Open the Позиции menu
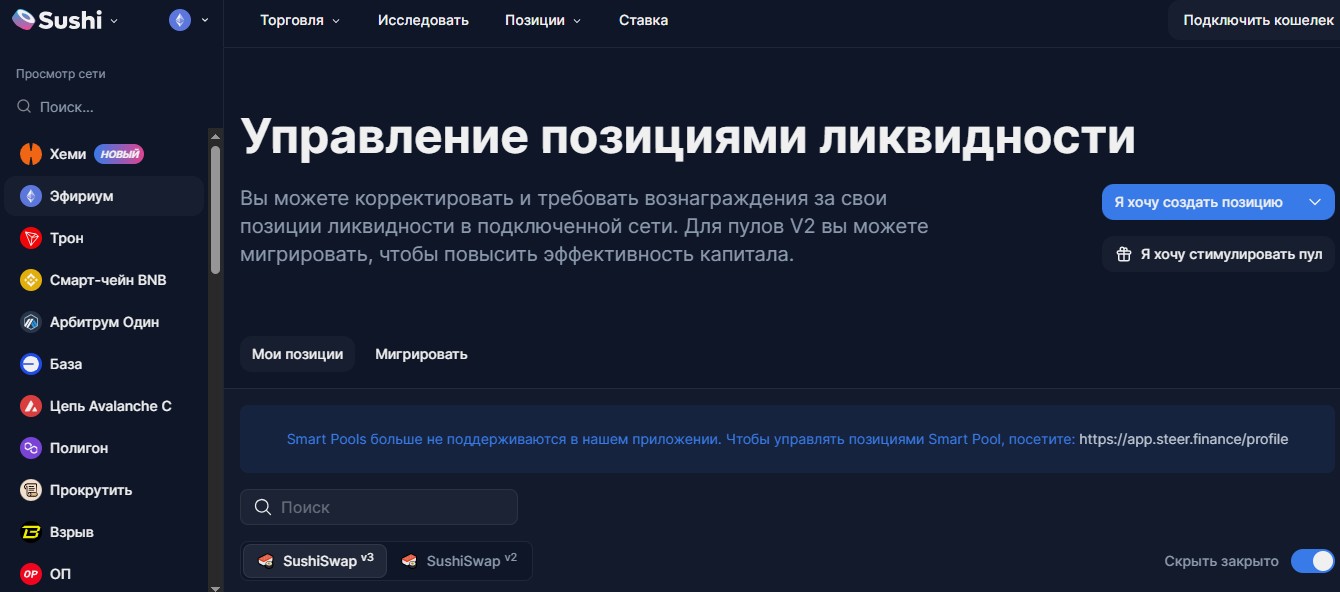The height and width of the screenshot is (592, 1340). [543, 20]
